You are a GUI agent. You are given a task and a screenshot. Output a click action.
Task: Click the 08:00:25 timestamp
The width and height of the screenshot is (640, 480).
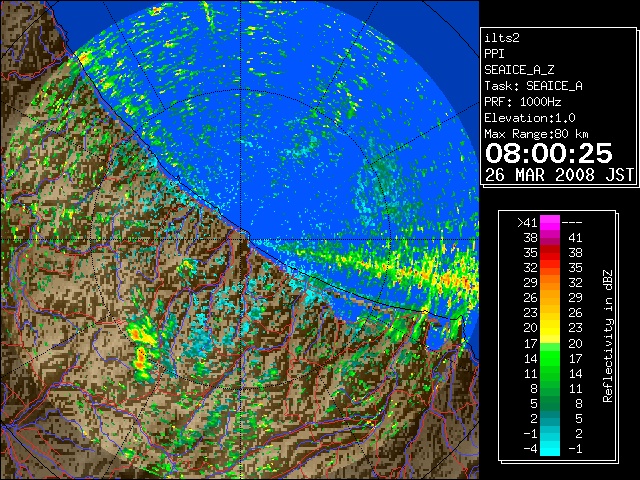[549, 153]
